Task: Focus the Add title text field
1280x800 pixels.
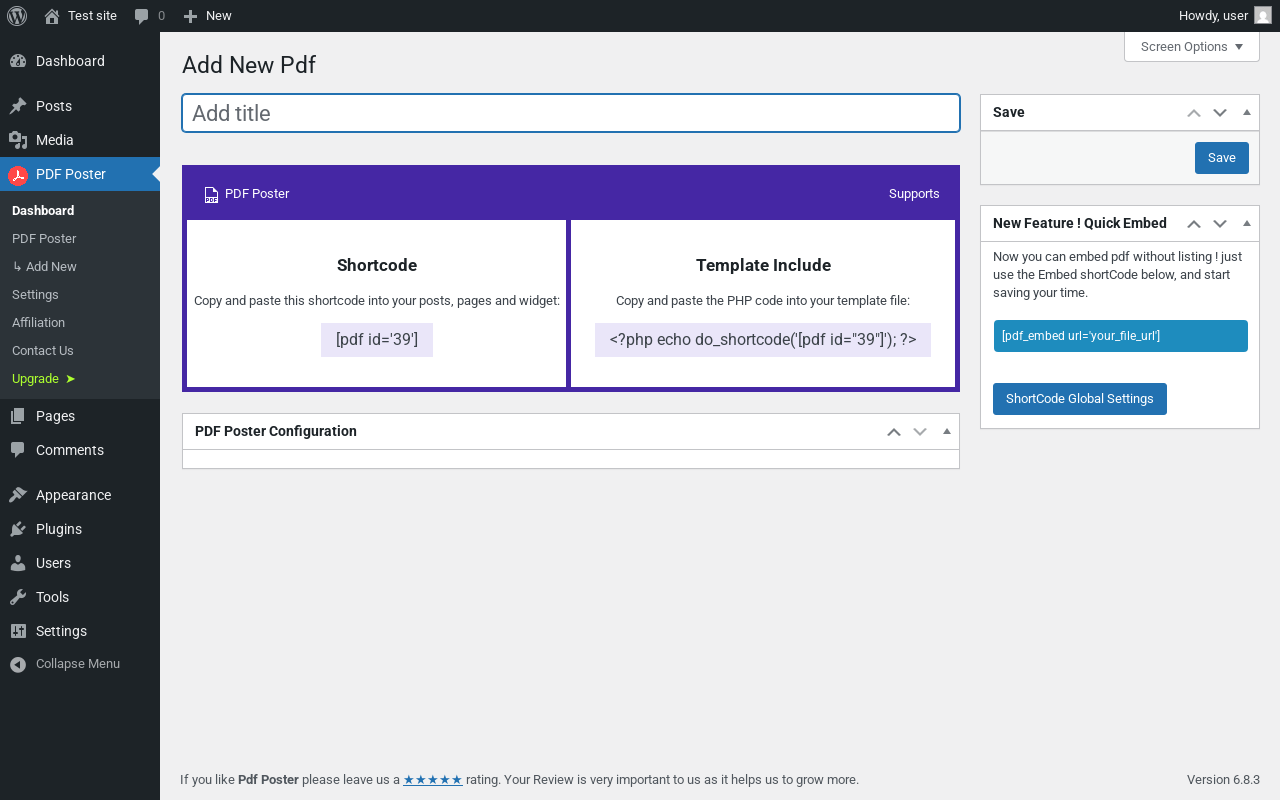Action: tap(570, 113)
